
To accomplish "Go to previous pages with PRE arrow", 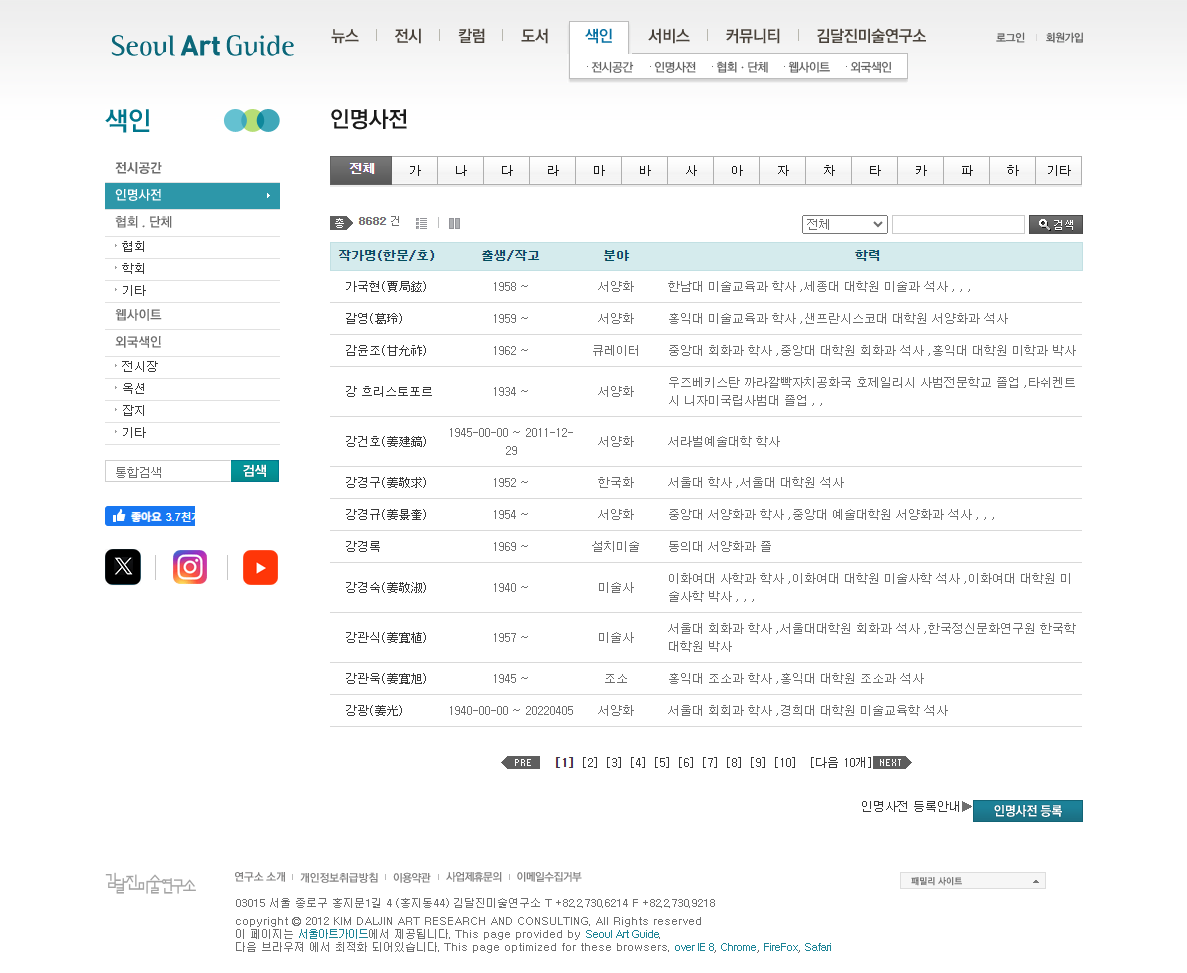I will (521, 763).
